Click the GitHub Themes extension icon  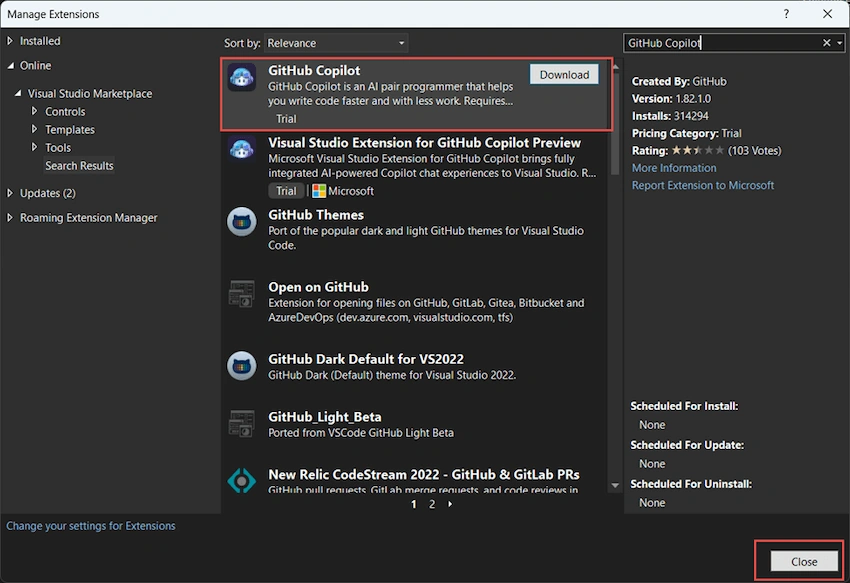click(241, 221)
